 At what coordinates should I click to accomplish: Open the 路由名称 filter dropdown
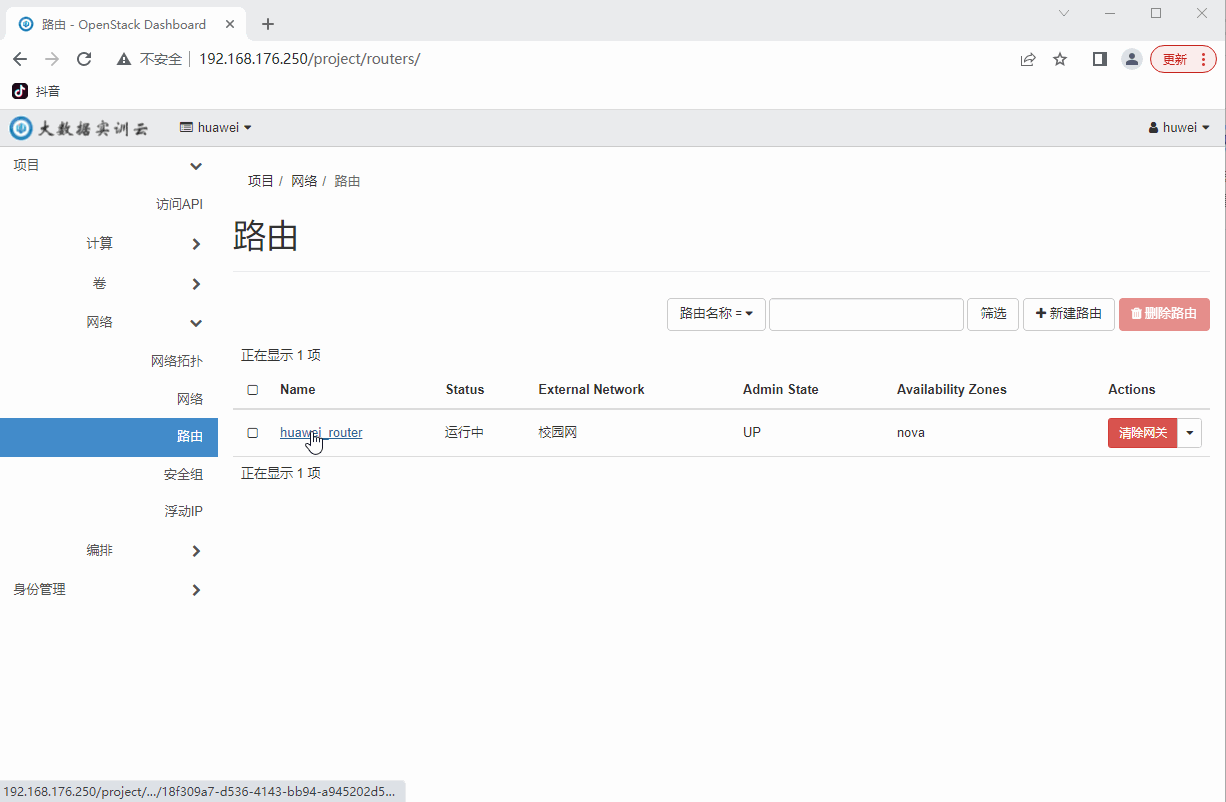tap(716, 314)
